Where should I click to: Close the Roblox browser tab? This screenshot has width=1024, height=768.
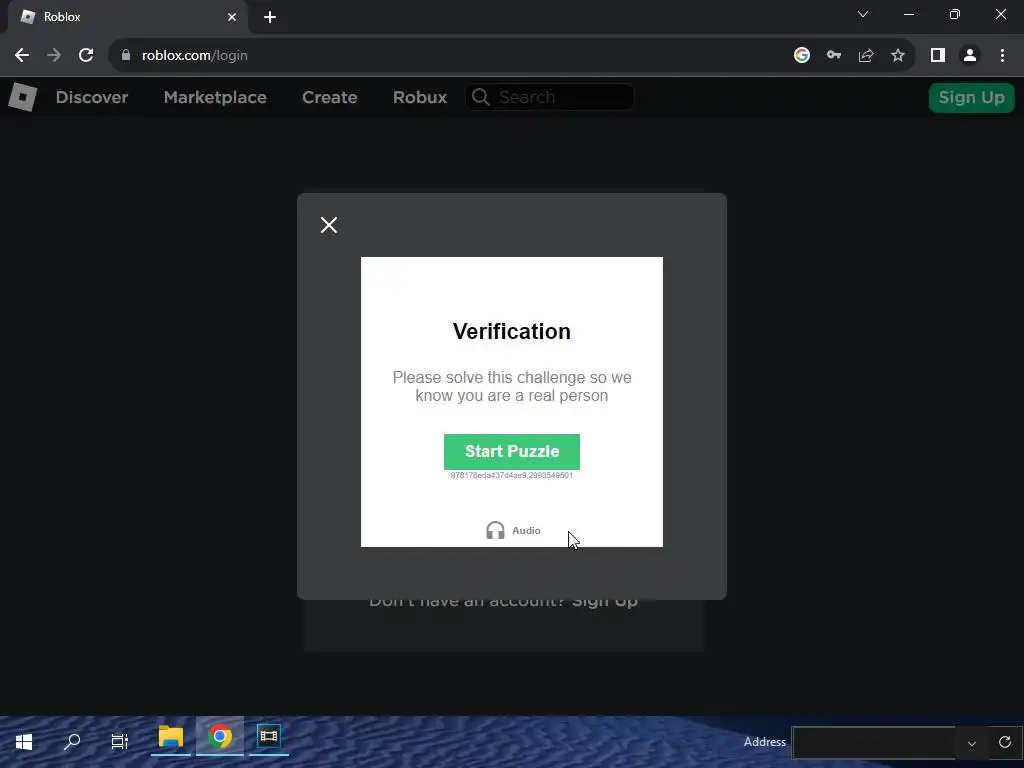point(232,17)
